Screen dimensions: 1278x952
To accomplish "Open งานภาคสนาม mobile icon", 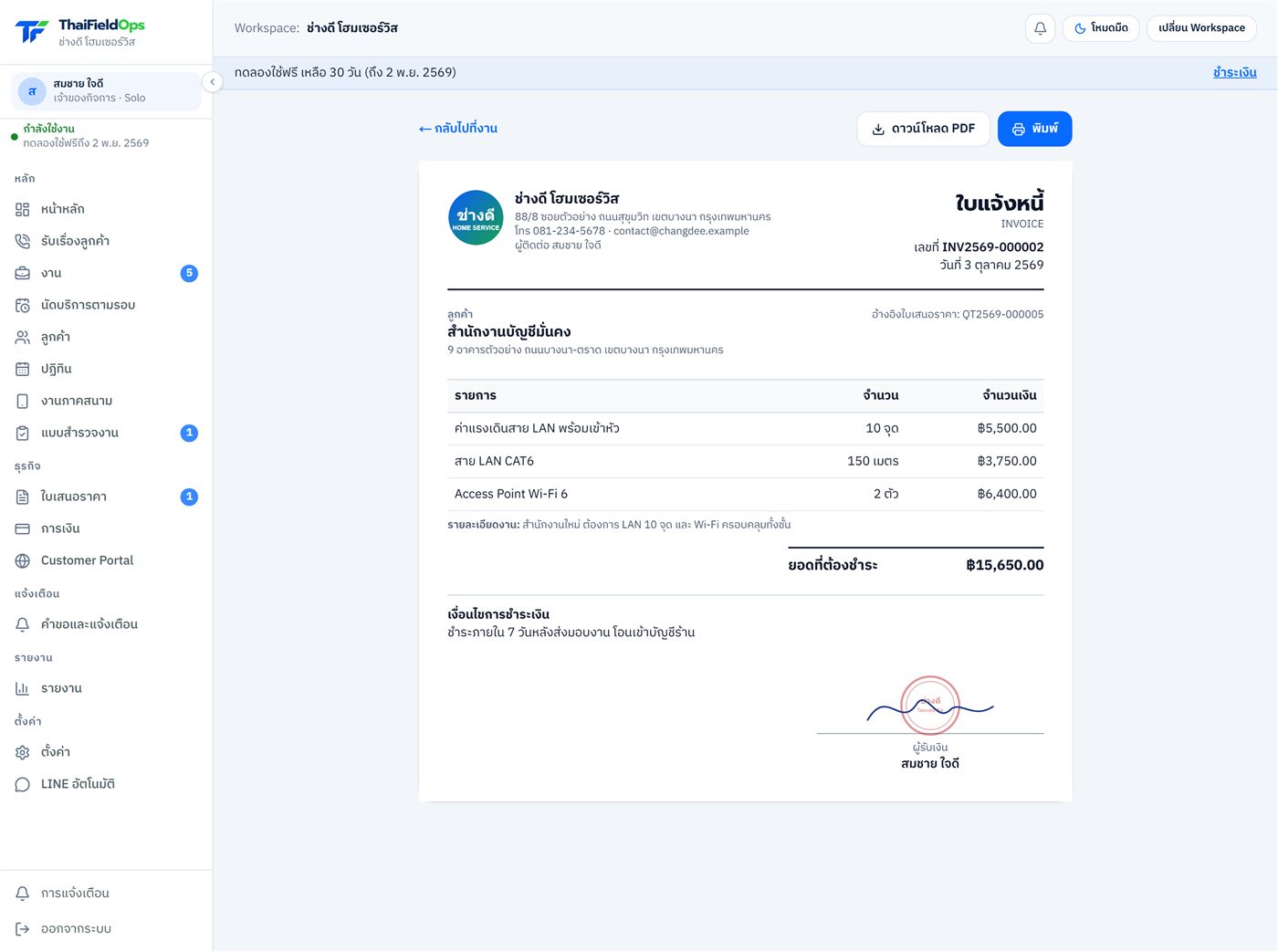I will [23, 401].
